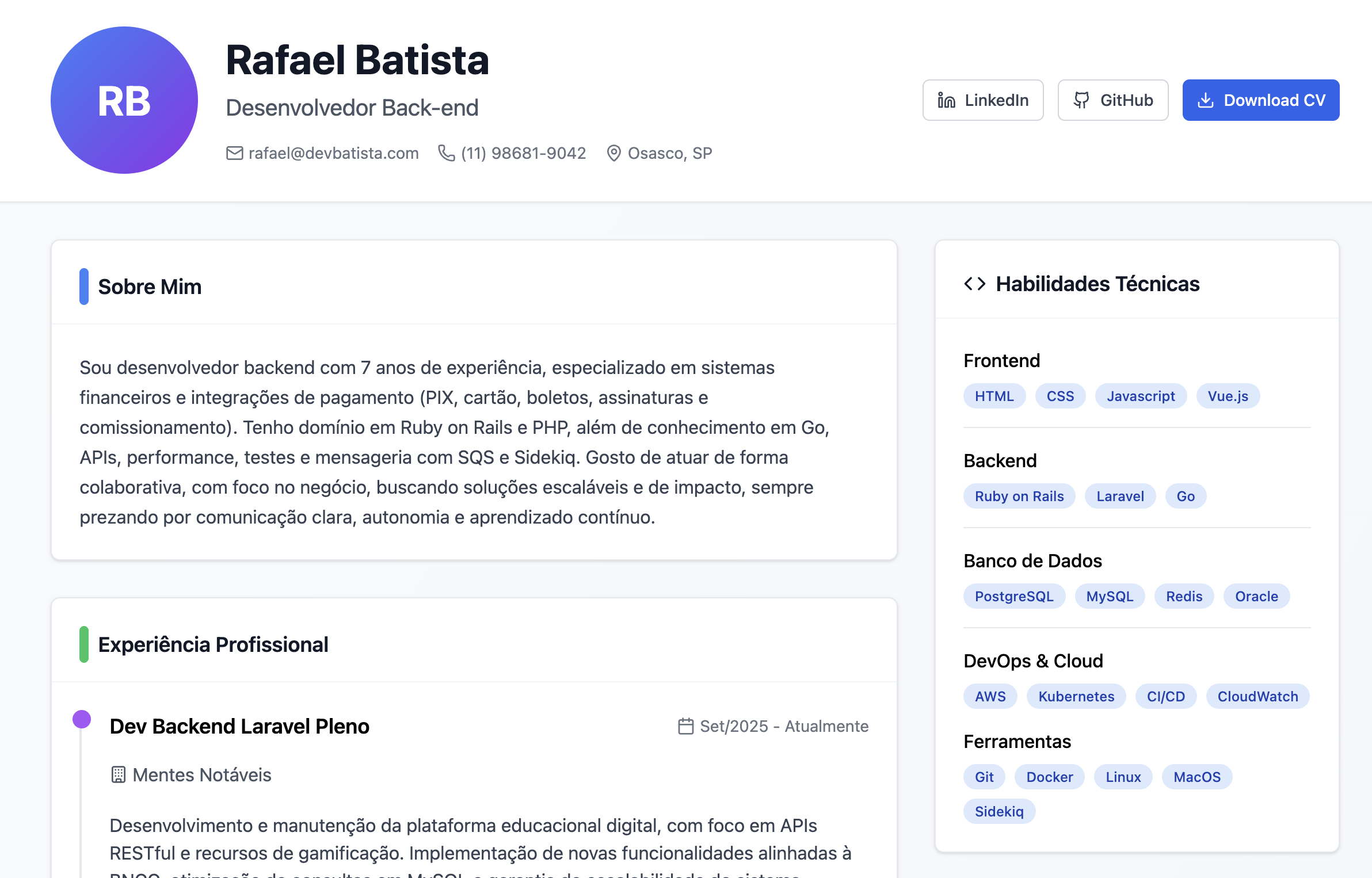Click the download icon on Download CV

click(1205, 100)
